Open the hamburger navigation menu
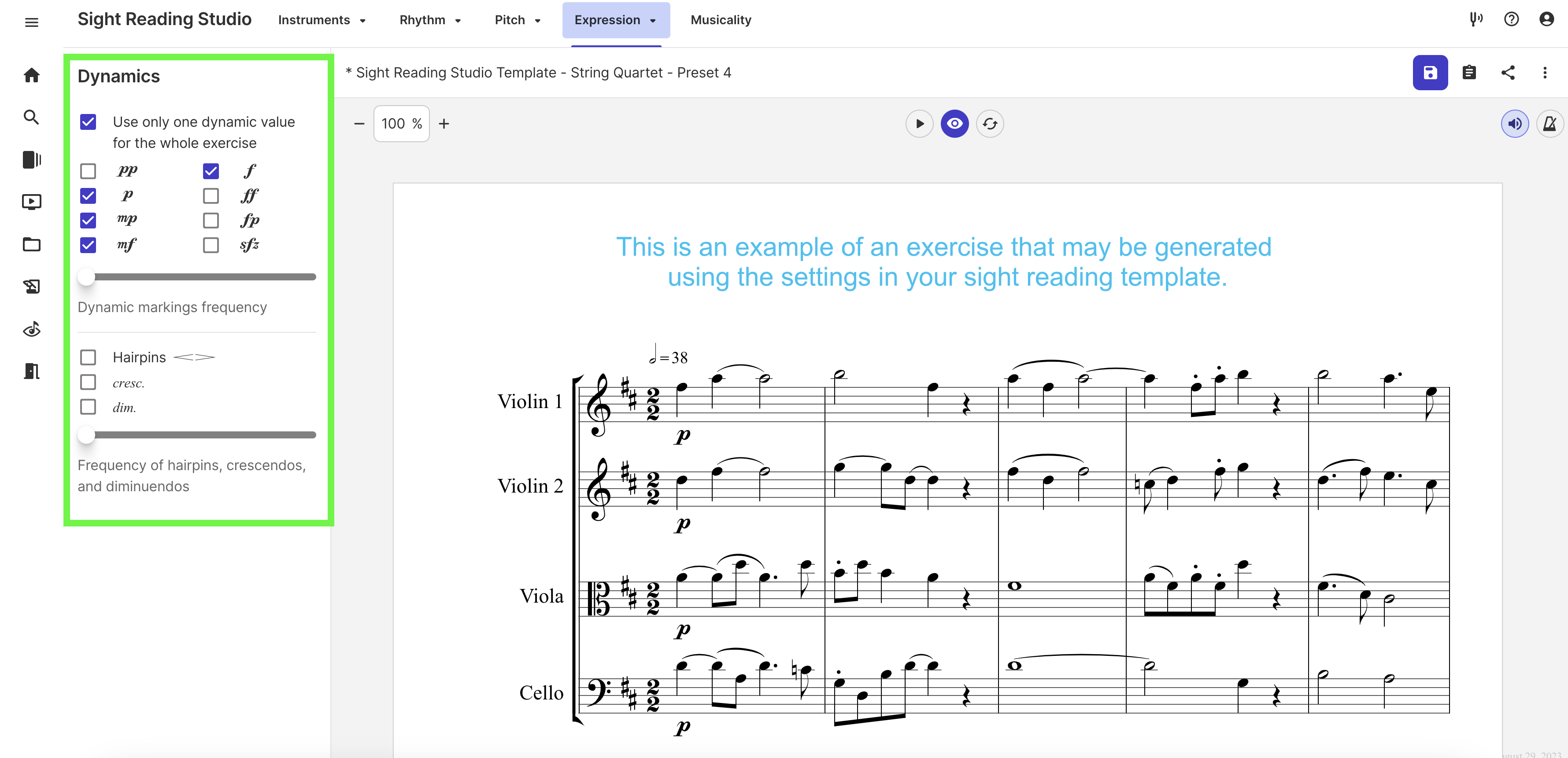The width and height of the screenshot is (1568, 758). click(x=32, y=22)
